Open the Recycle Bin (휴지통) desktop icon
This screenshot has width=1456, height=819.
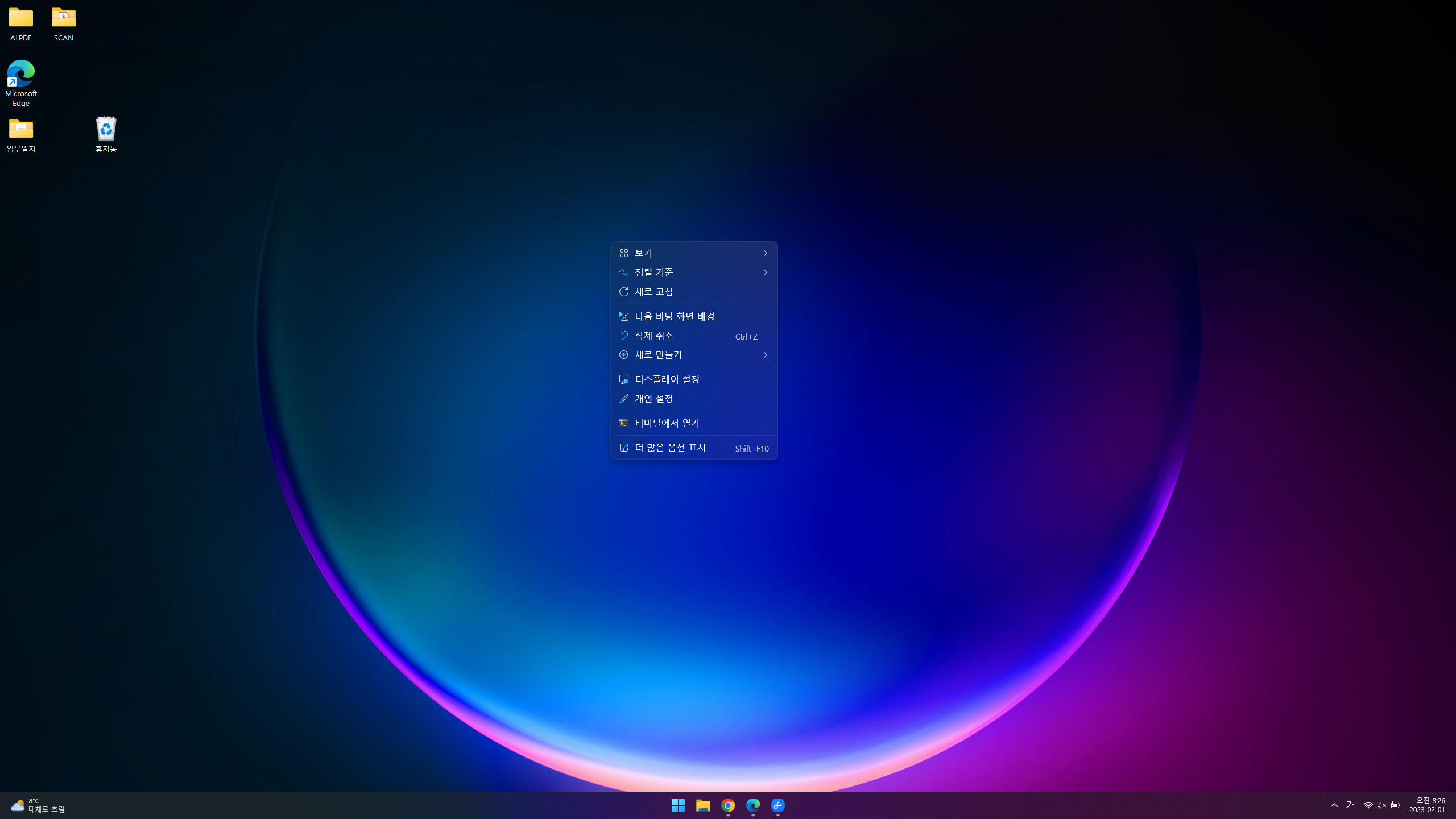[106, 130]
